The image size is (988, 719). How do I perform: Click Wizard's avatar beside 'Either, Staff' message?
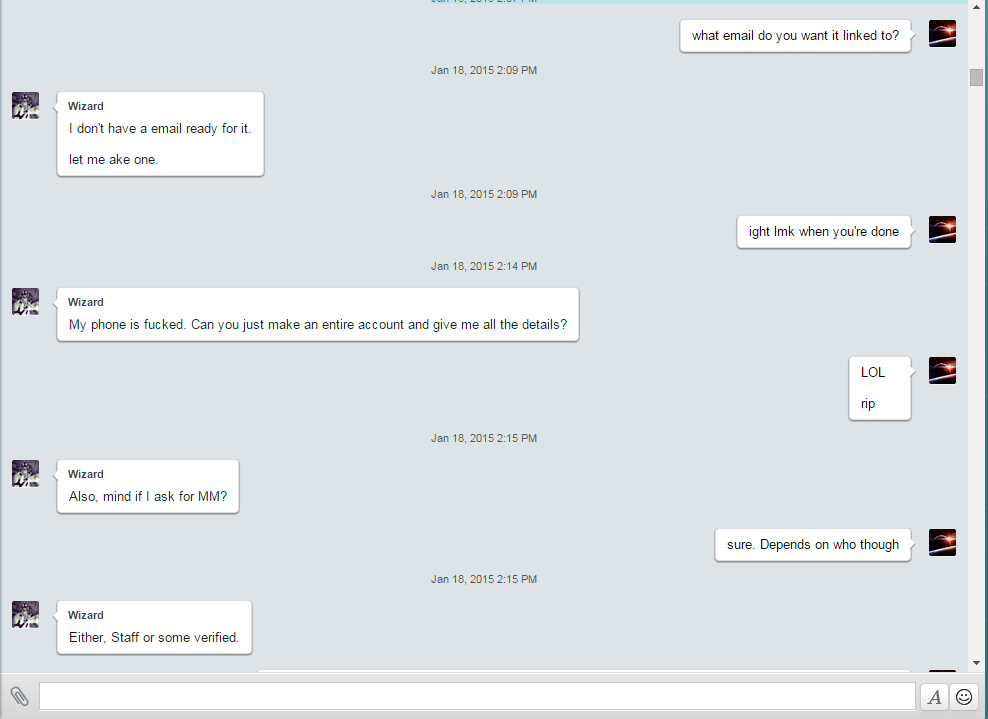25,614
